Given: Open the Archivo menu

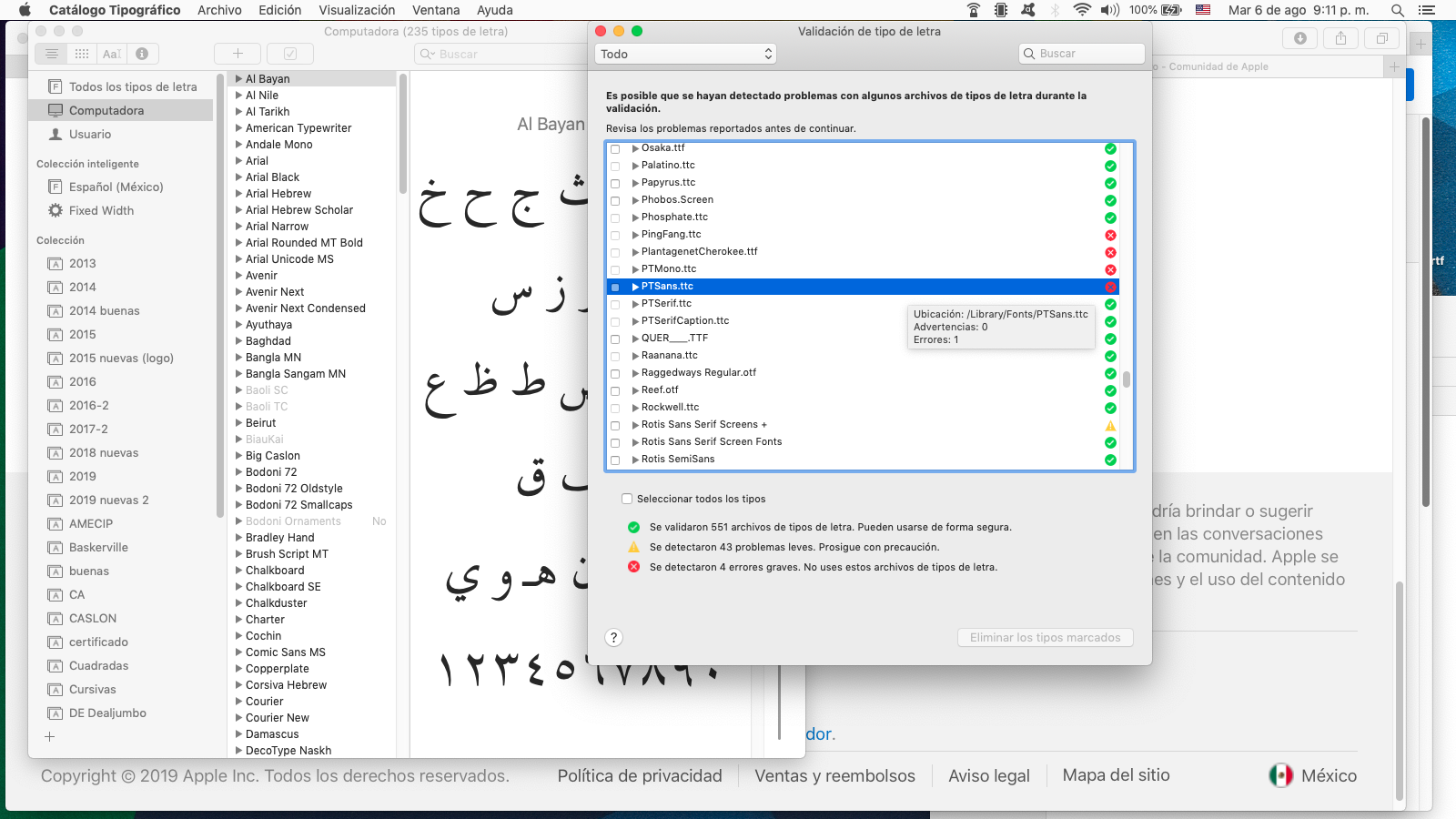Looking at the screenshot, I should pos(219,10).
